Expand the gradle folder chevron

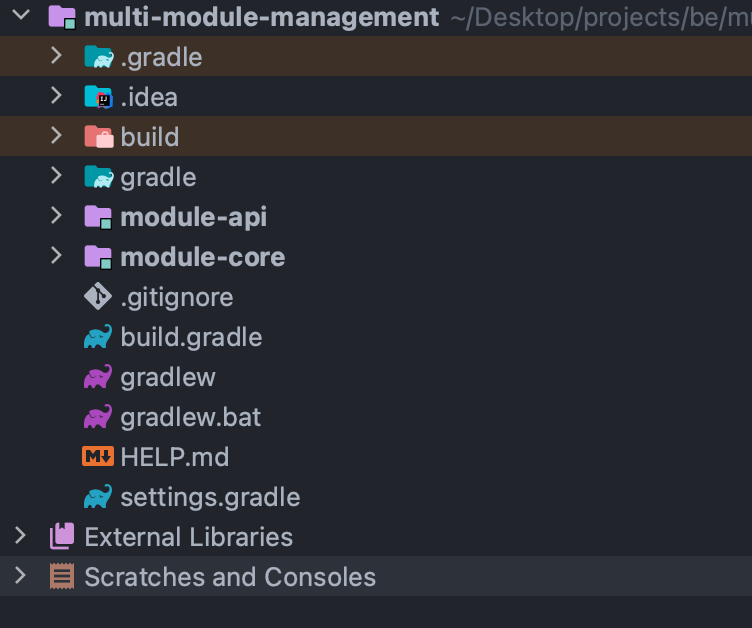point(56,176)
